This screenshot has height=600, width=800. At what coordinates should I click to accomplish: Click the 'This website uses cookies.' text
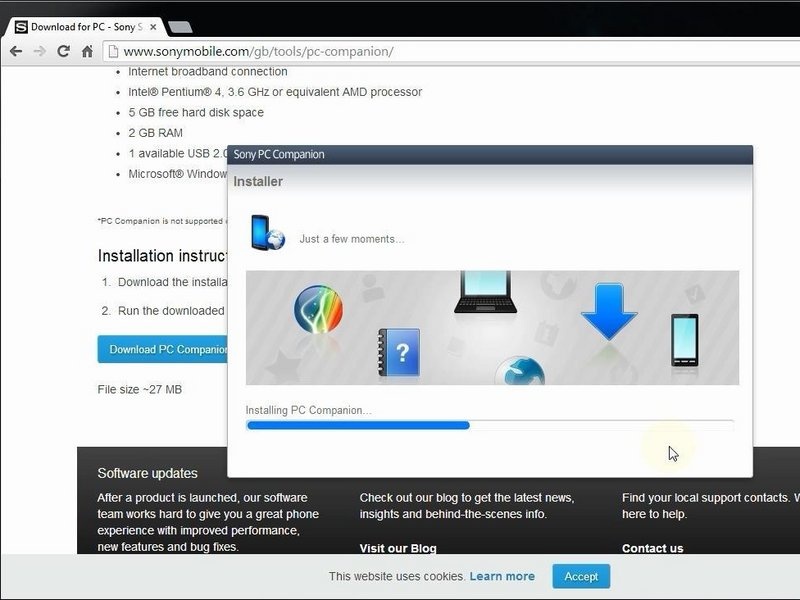tap(397, 576)
